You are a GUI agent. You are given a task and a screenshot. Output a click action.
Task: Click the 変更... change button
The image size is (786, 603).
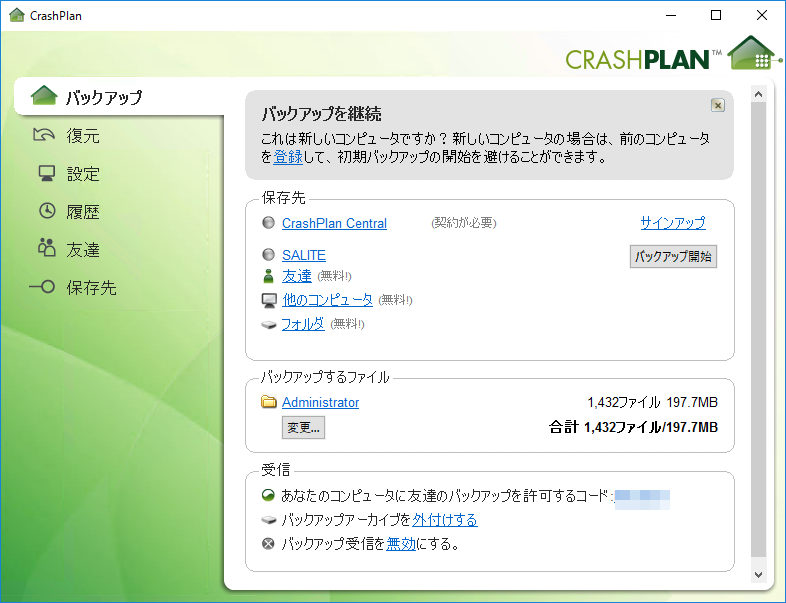pos(303,428)
